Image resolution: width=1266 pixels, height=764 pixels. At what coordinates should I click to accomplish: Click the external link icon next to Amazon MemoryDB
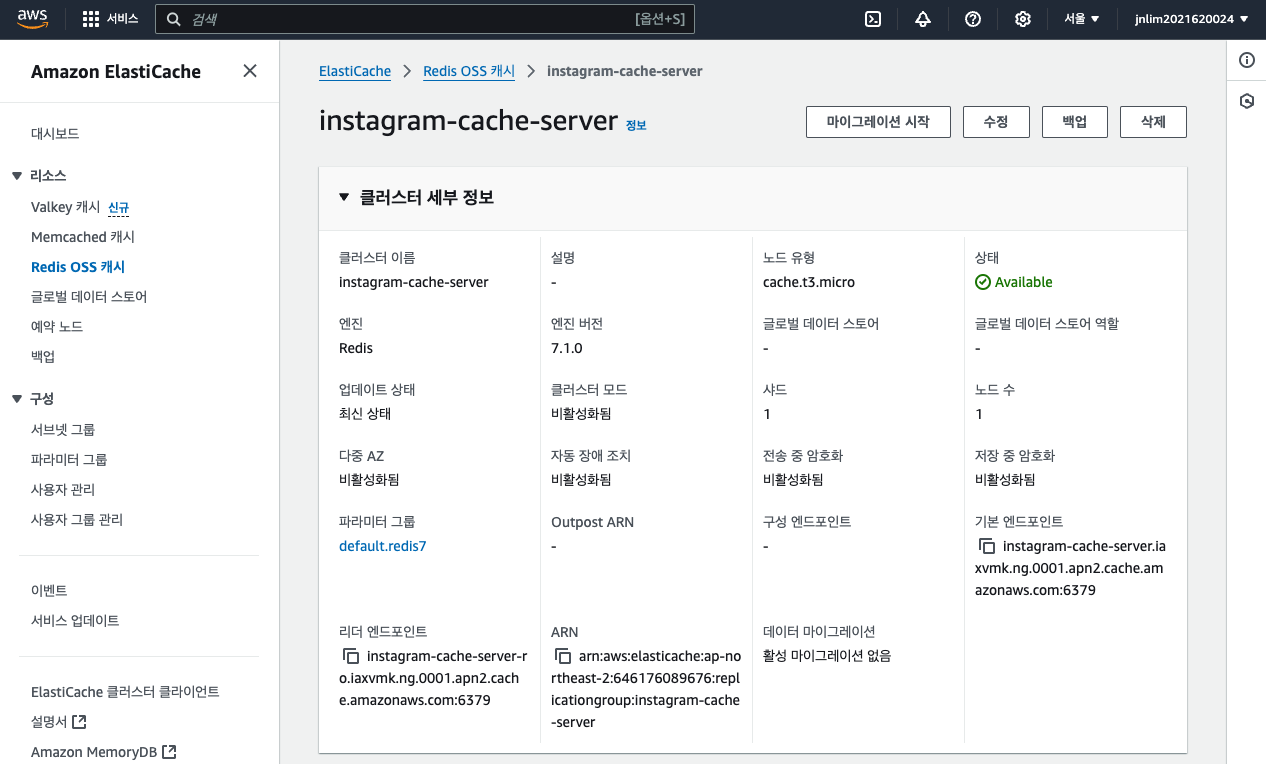tap(170, 751)
